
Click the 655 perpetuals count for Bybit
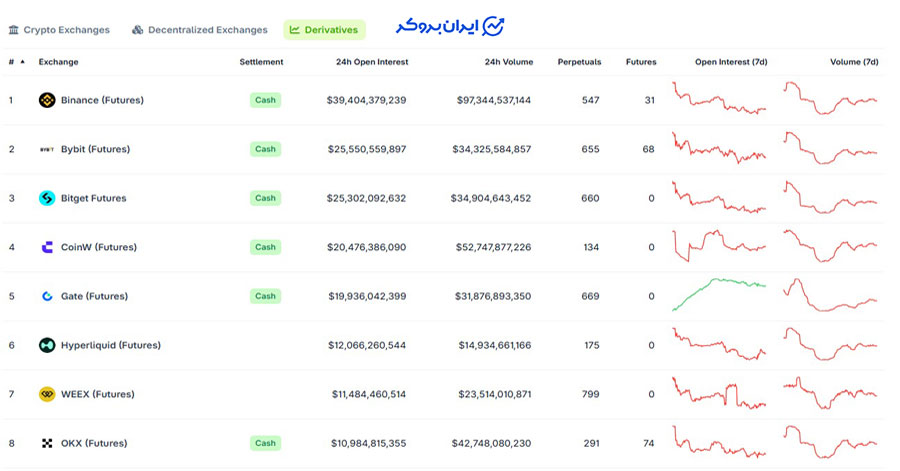[590, 149]
